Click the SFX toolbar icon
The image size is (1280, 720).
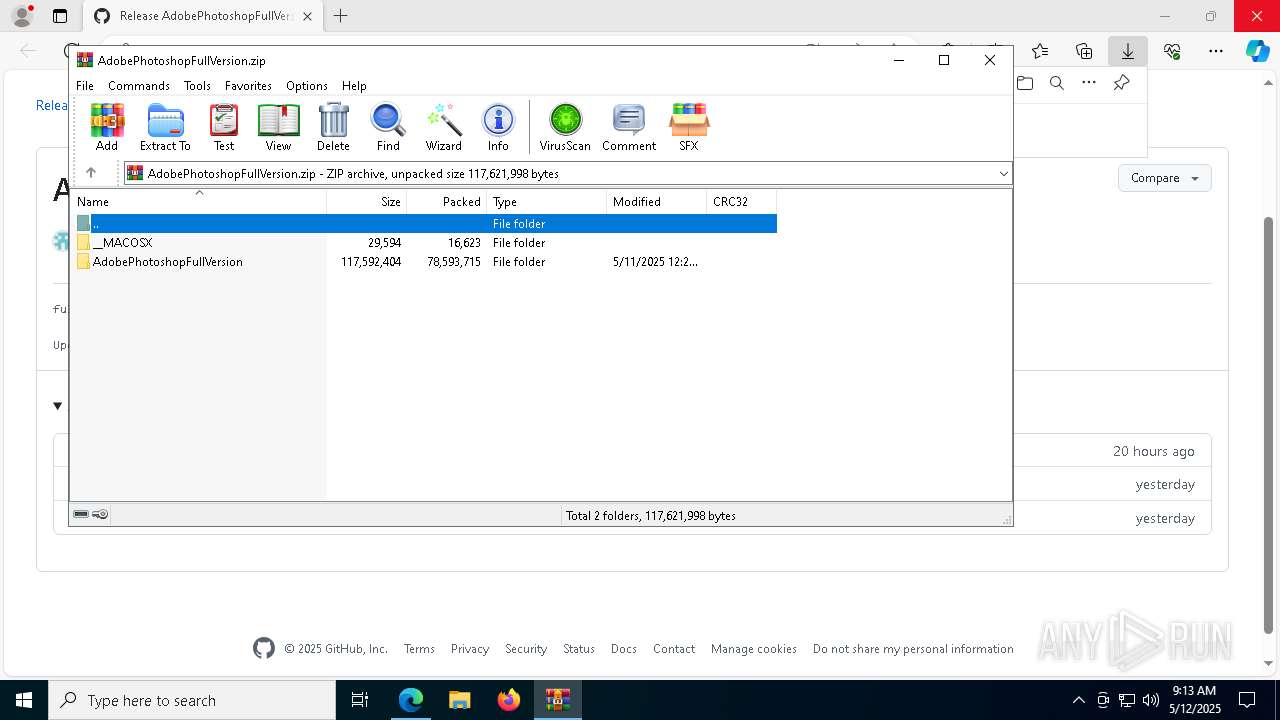689,127
